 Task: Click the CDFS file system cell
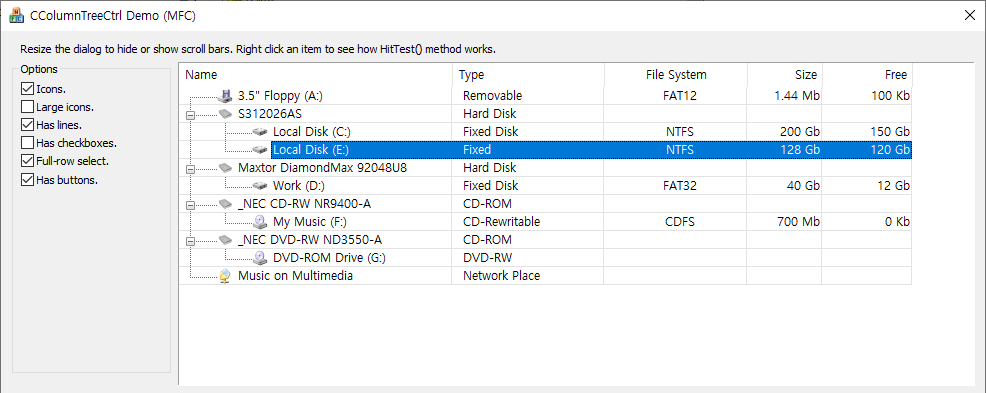tap(676, 222)
